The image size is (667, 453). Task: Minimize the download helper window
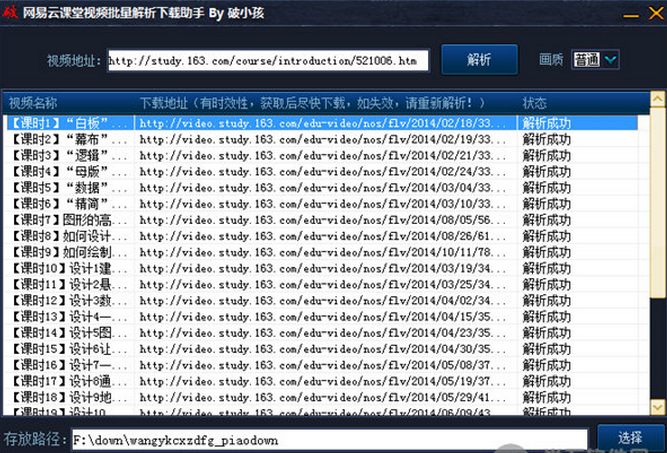pyautogui.click(x=627, y=11)
